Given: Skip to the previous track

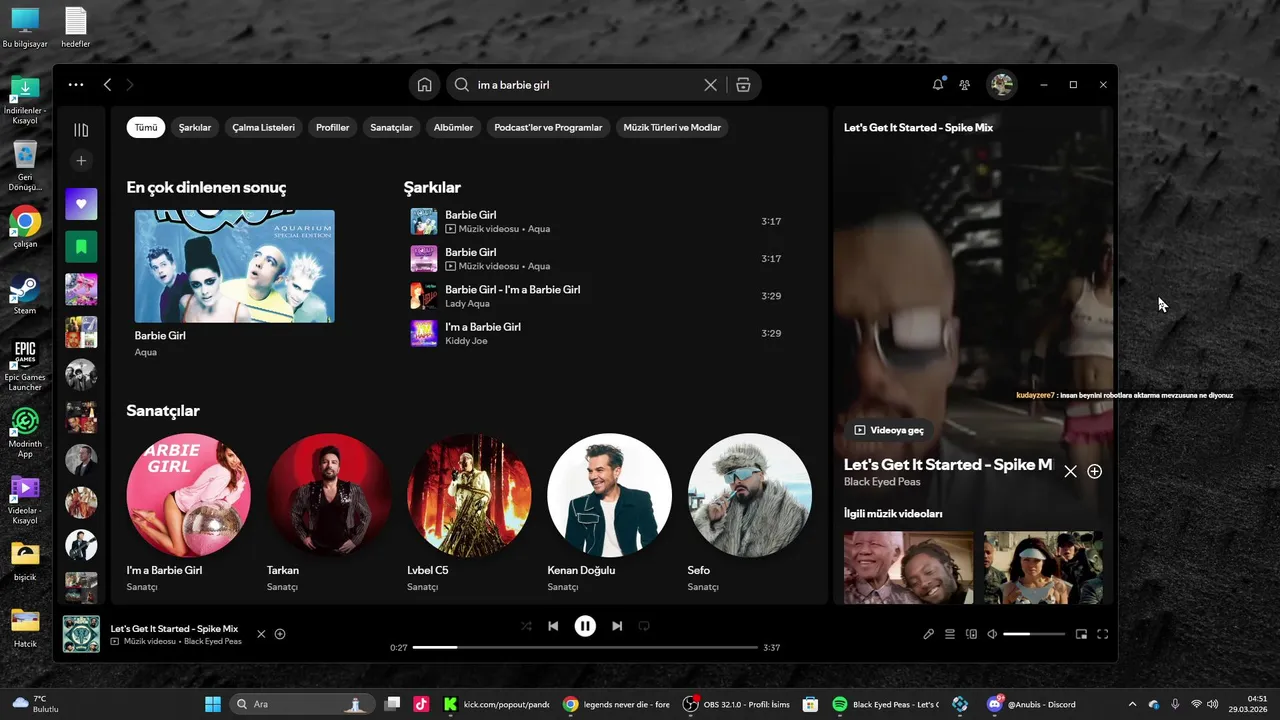Looking at the screenshot, I should 553,626.
